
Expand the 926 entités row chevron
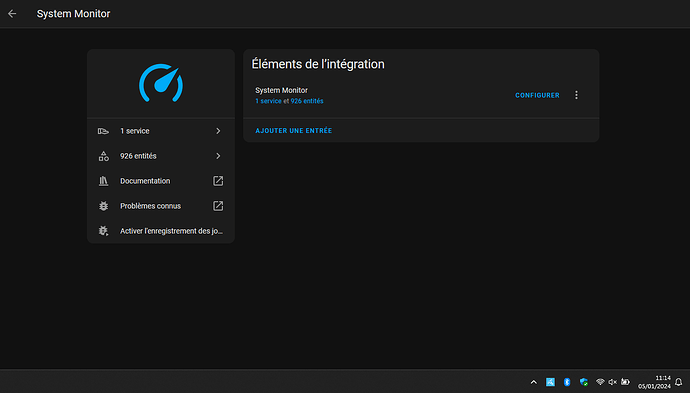click(x=218, y=156)
